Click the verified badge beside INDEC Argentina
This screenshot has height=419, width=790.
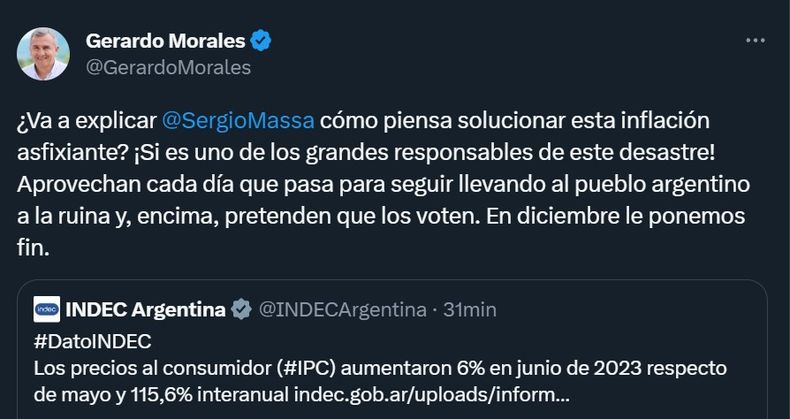coord(241,310)
